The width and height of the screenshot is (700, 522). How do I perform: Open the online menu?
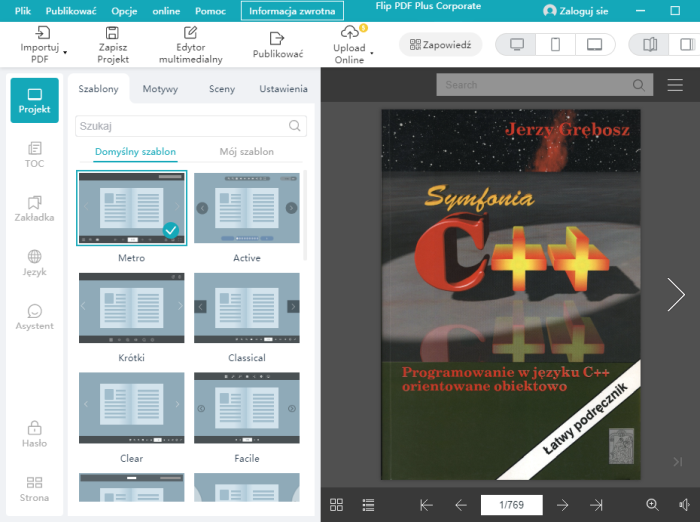[x=166, y=11]
